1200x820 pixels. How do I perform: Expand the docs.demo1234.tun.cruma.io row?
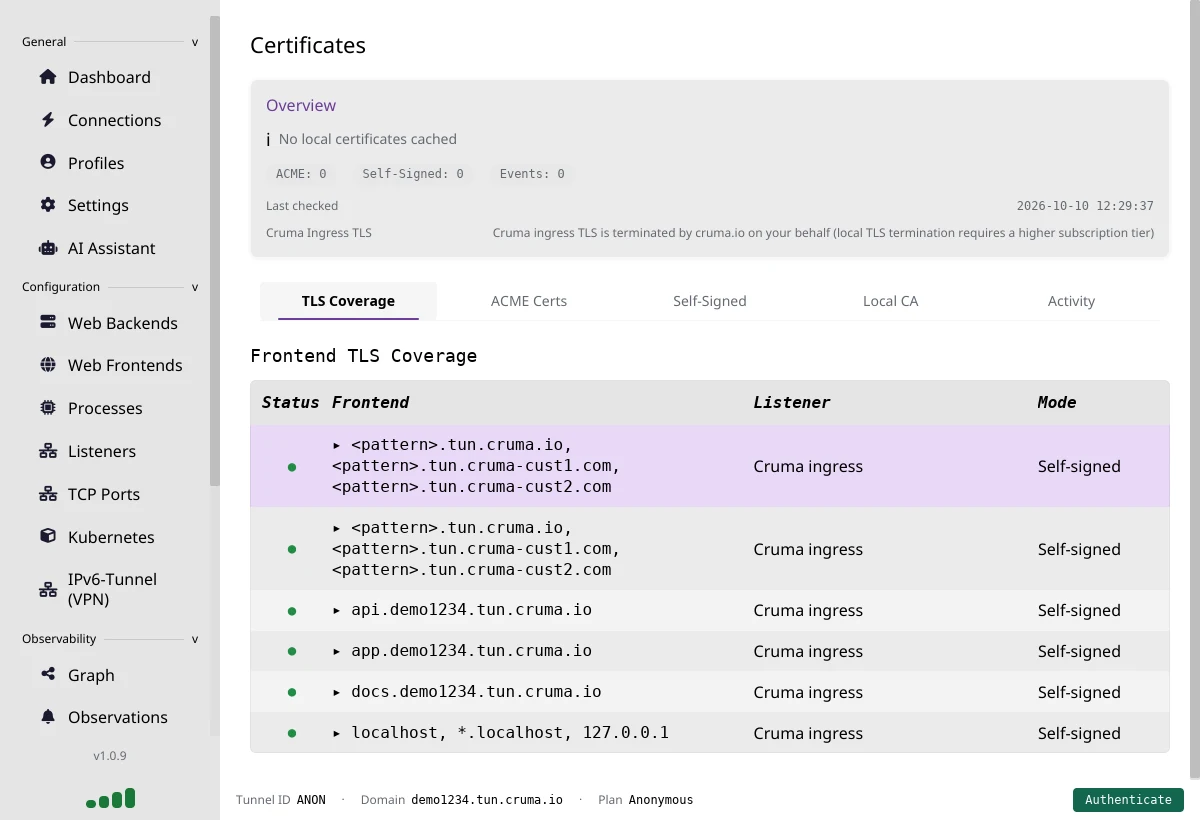[x=337, y=692]
